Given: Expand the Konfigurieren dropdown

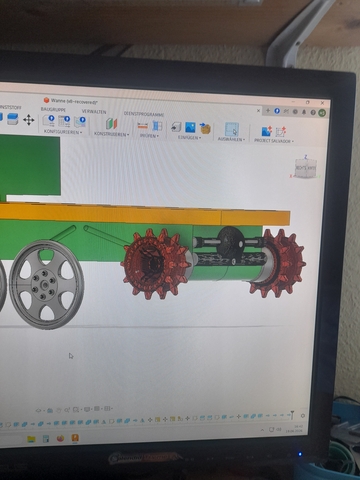Looking at the screenshot, I should point(63,132).
